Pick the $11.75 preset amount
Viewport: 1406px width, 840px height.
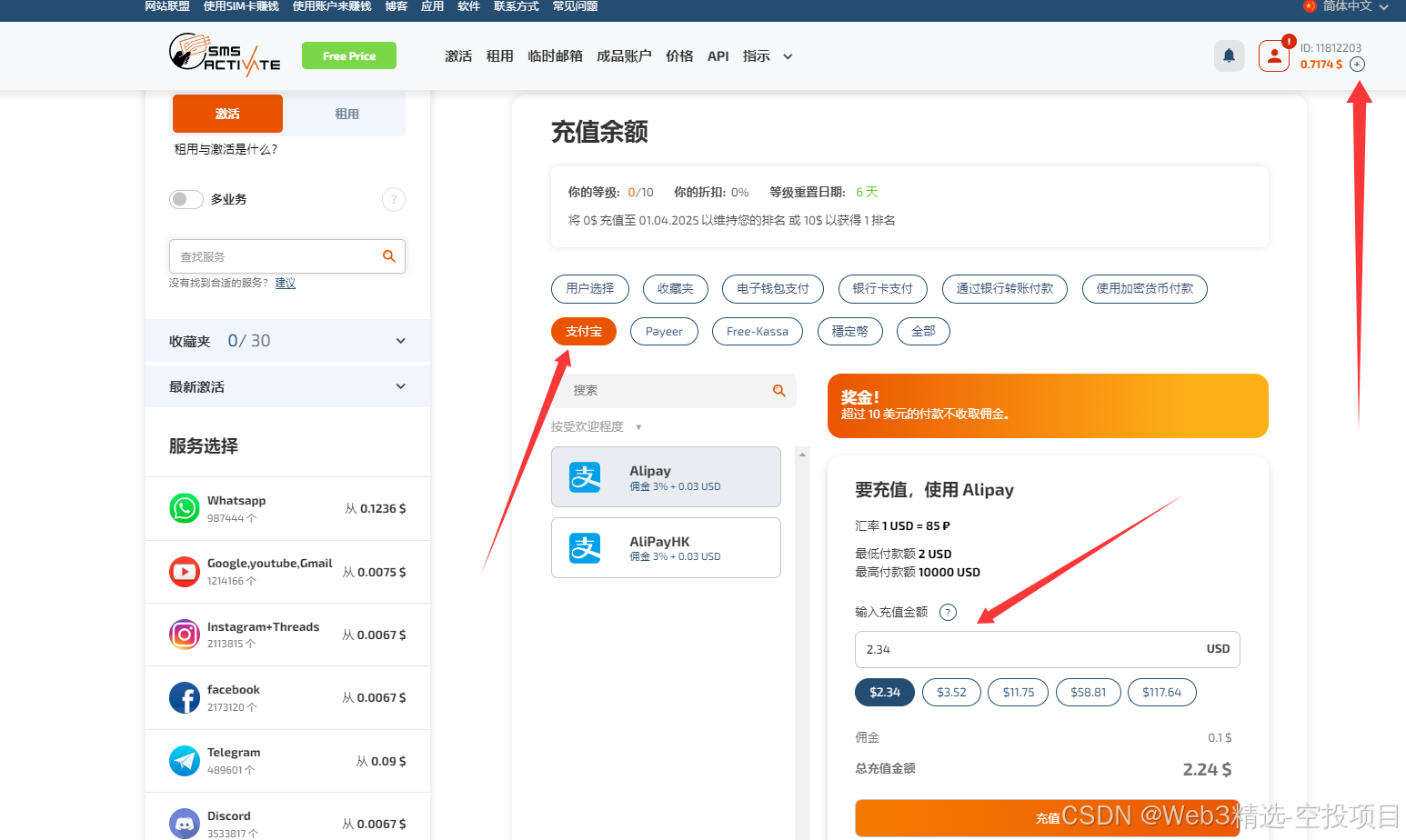click(1019, 693)
